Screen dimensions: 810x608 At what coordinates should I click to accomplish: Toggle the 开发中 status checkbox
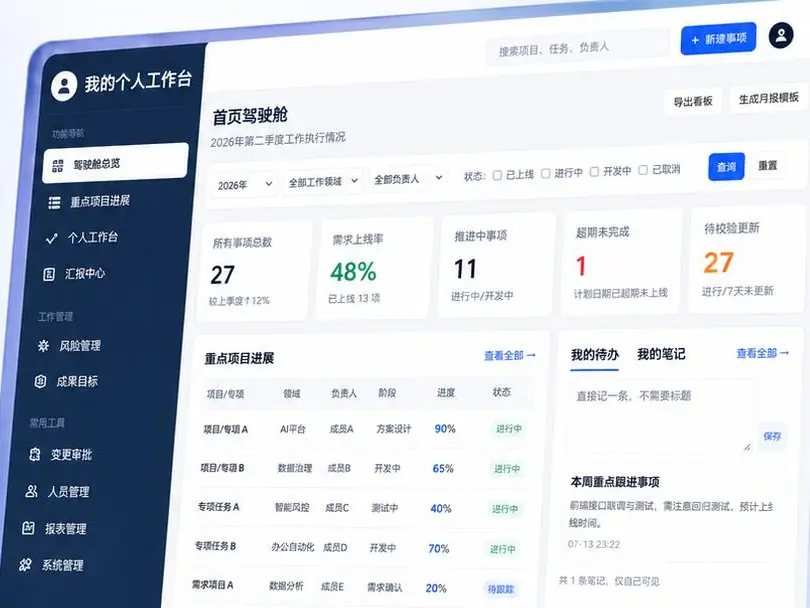pyautogui.click(x=594, y=172)
